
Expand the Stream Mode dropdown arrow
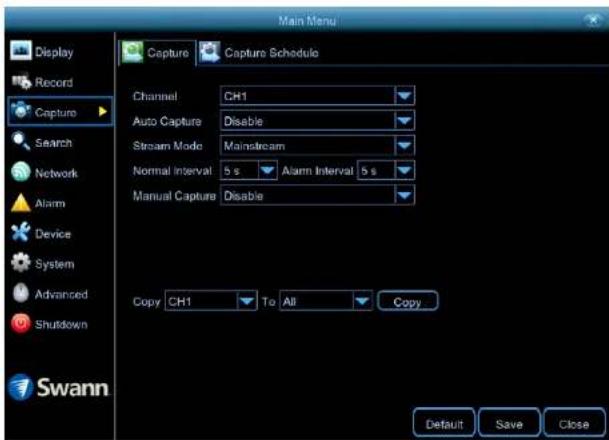404,146
